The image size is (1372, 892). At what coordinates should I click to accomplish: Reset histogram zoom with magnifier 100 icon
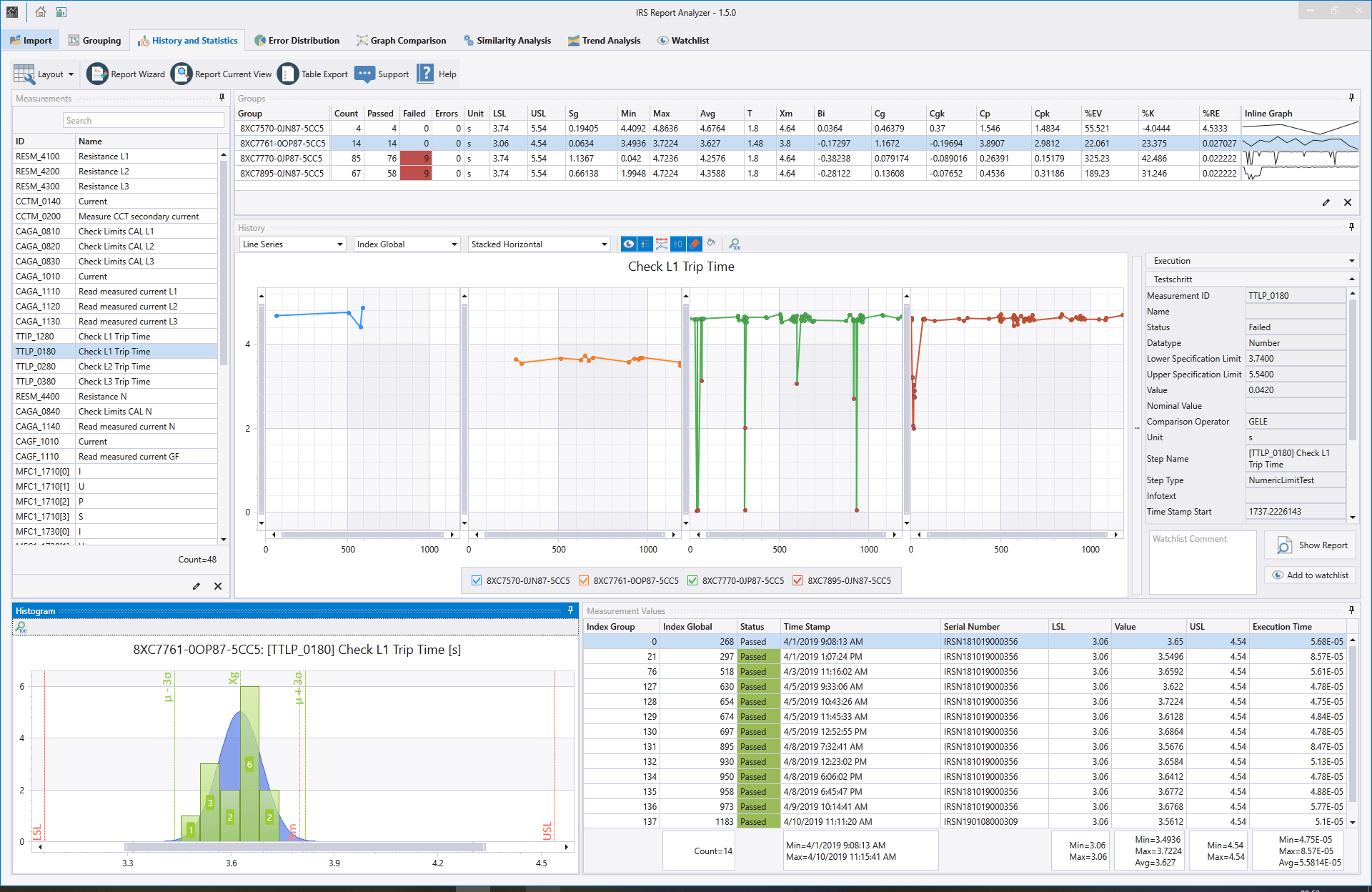click(x=21, y=627)
